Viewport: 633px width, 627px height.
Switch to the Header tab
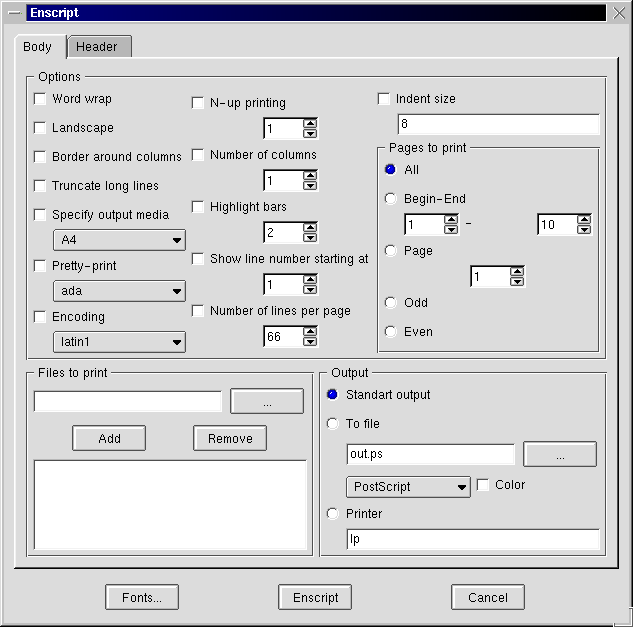pos(97,47)
